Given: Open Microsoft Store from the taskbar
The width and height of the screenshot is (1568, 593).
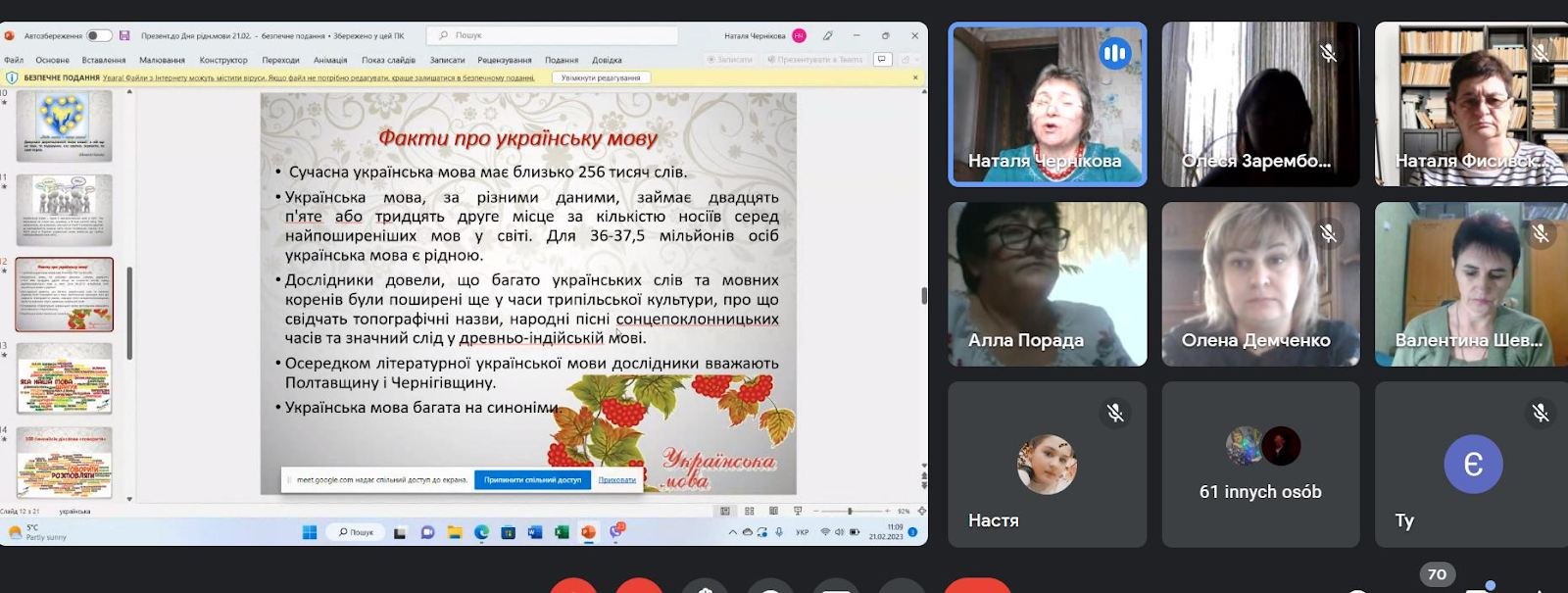Looking at the screenshot, I should click(x=508, y=532).
